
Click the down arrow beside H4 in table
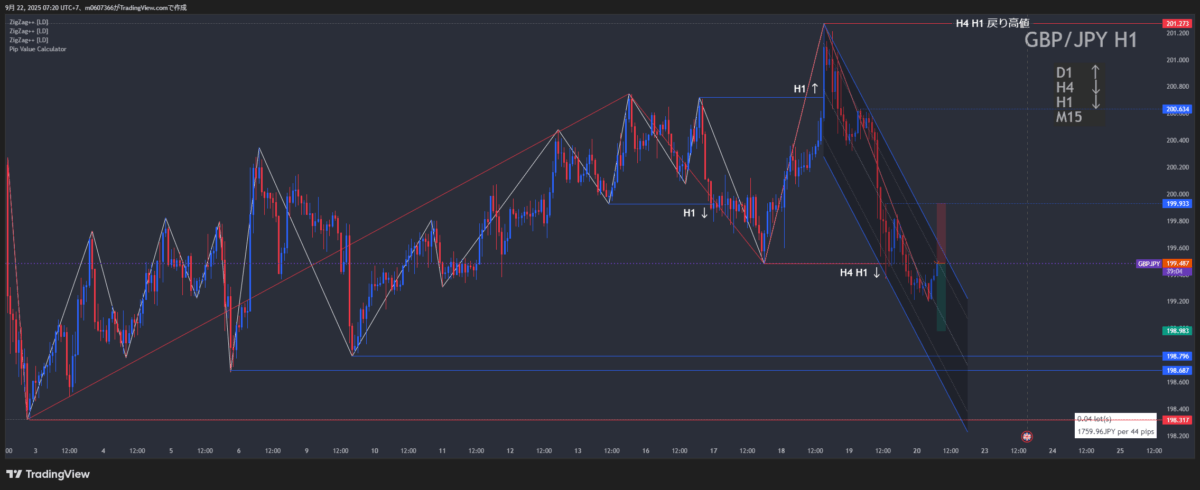pyautogui.click(x=1095, y=88)
